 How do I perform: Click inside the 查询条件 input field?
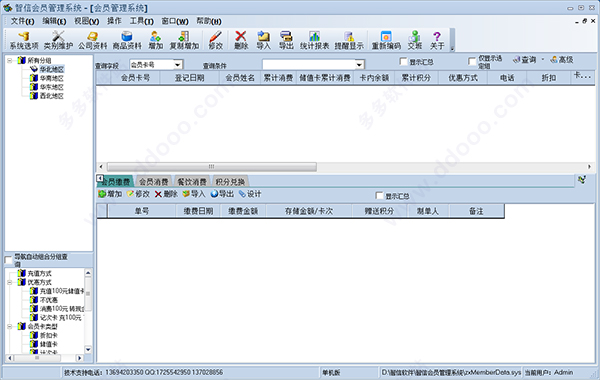tap(309, 65)
